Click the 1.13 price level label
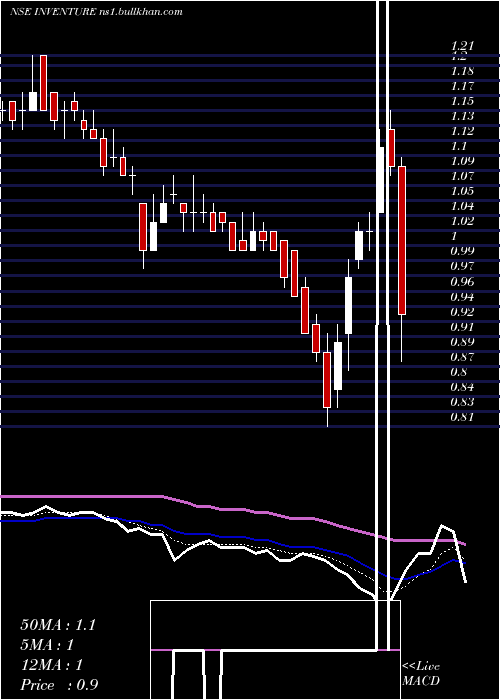Screen dimensions: 500x700 click(x=462, y=116)
